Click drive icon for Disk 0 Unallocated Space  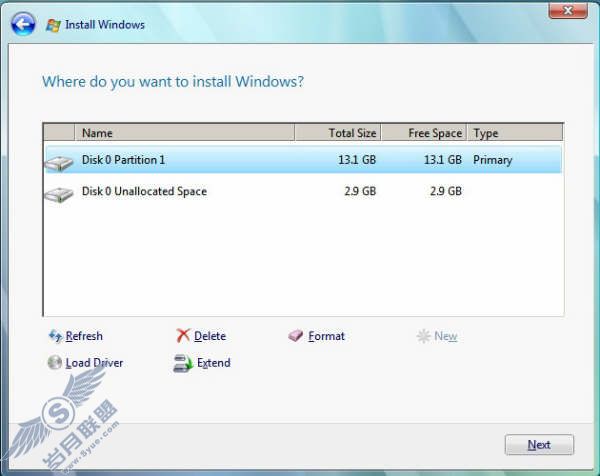point(59,194)
